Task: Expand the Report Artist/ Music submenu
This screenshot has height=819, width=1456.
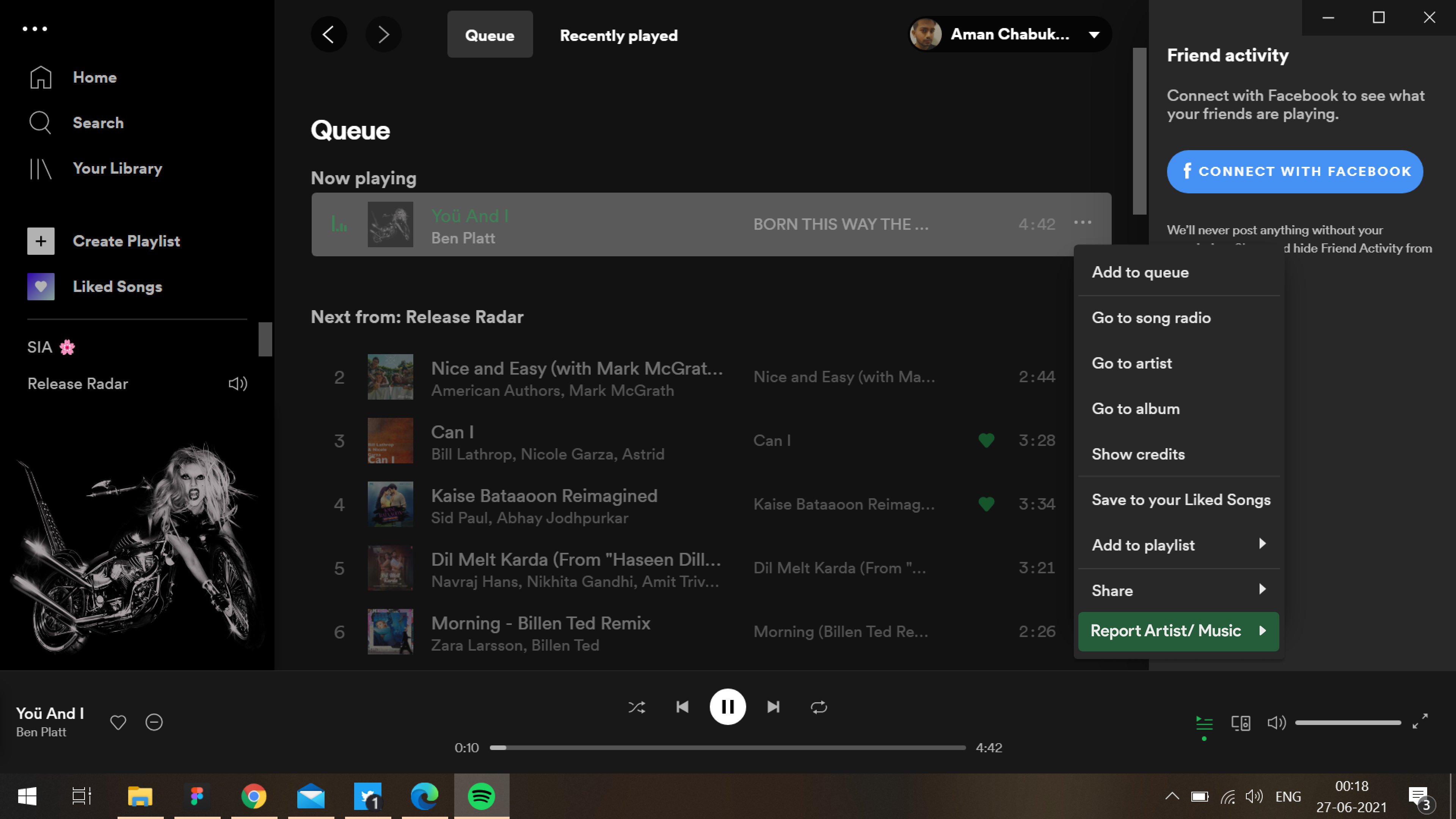Action: (x=1262, y=631)
